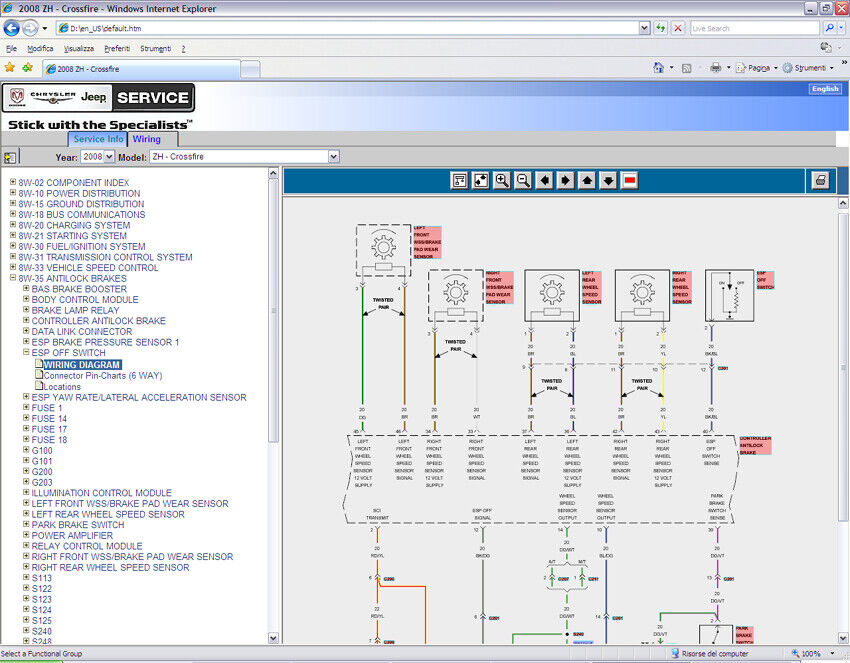
Task: Open Connector Pin-Charts (6 WAY) link
Action: click(x=102, y=376)
